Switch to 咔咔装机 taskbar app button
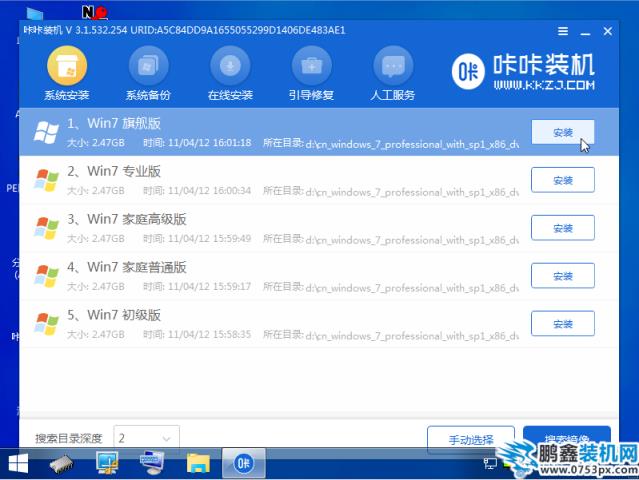 (244, 463)
